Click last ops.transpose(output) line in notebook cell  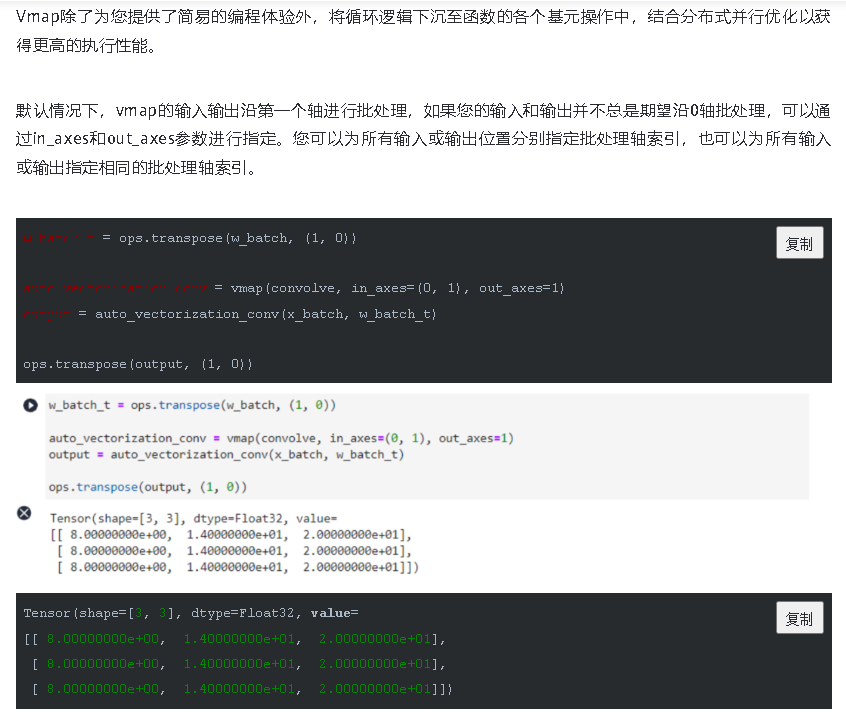coord(148,487)
